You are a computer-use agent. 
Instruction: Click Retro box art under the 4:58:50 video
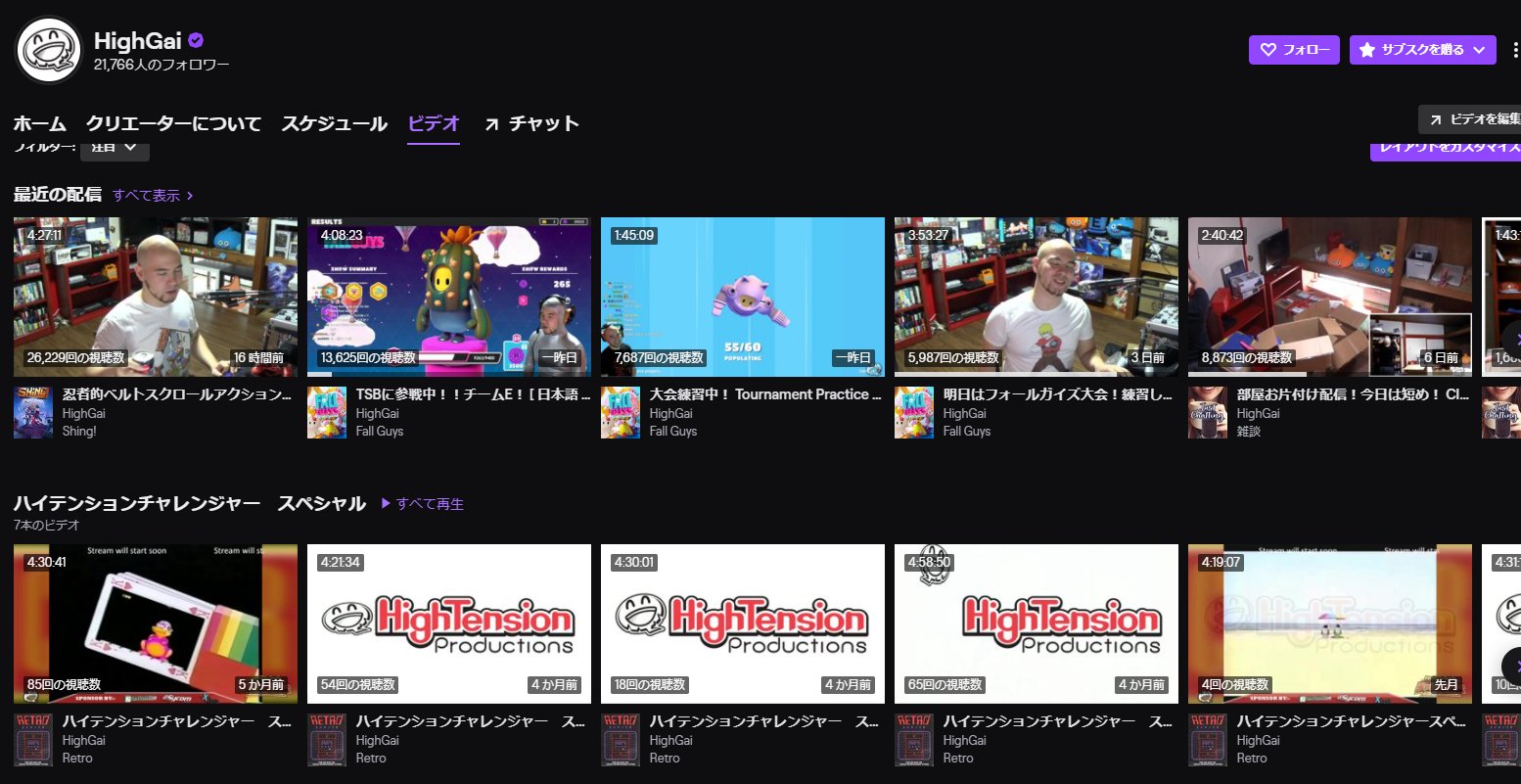[914, 739]
